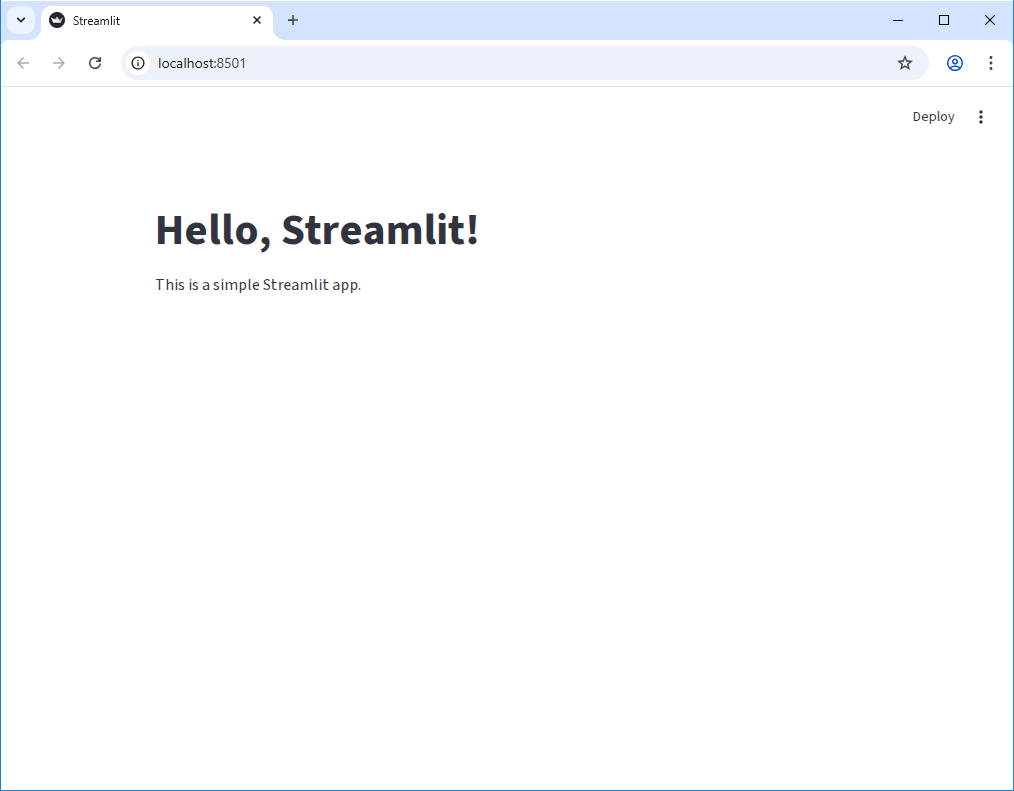Click the 'Hello, Streamlit!' heading text

pos(316,229)
